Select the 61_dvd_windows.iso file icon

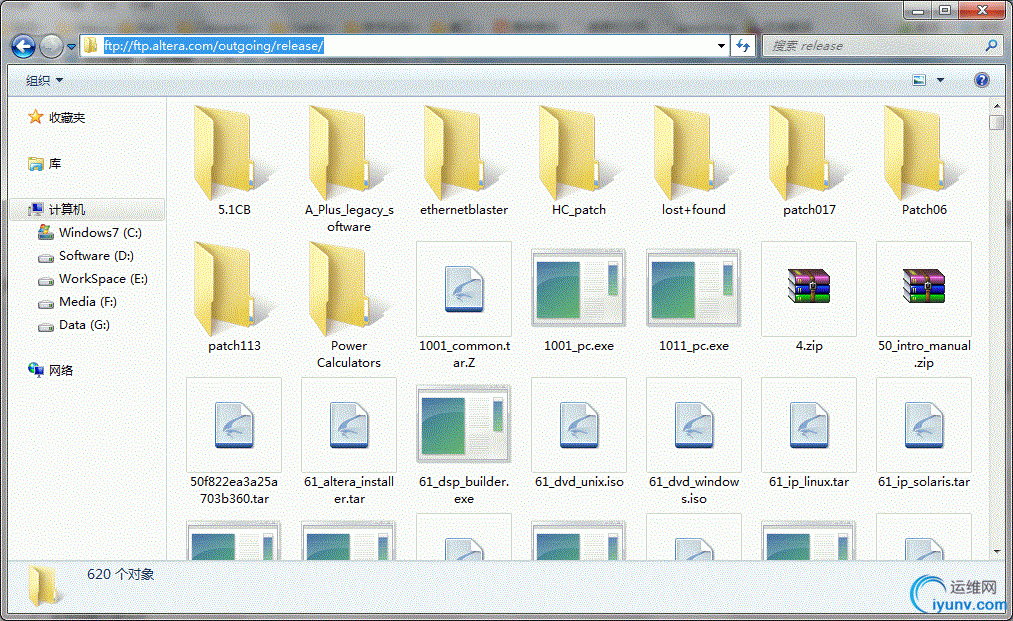[x=694, y=425]
